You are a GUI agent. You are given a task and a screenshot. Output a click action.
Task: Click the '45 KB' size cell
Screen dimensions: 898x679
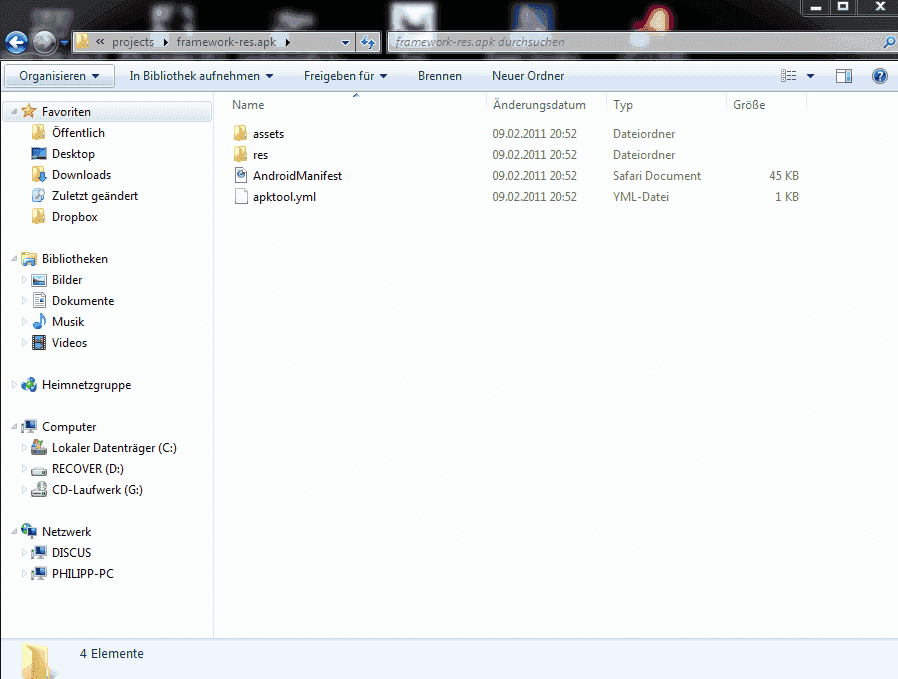pos(783,176)
